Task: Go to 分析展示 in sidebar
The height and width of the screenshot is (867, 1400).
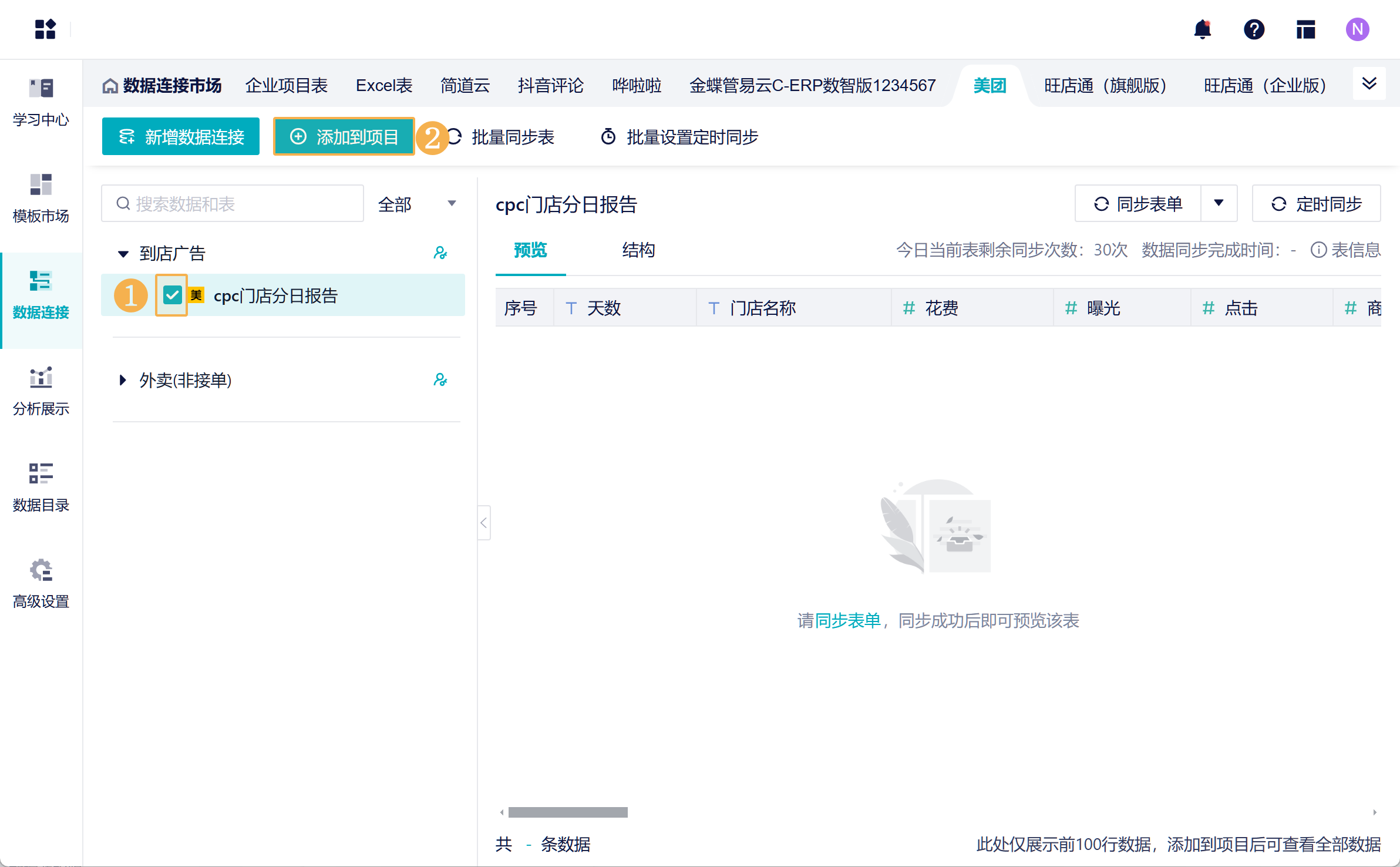Action: (x=41, y=392)
